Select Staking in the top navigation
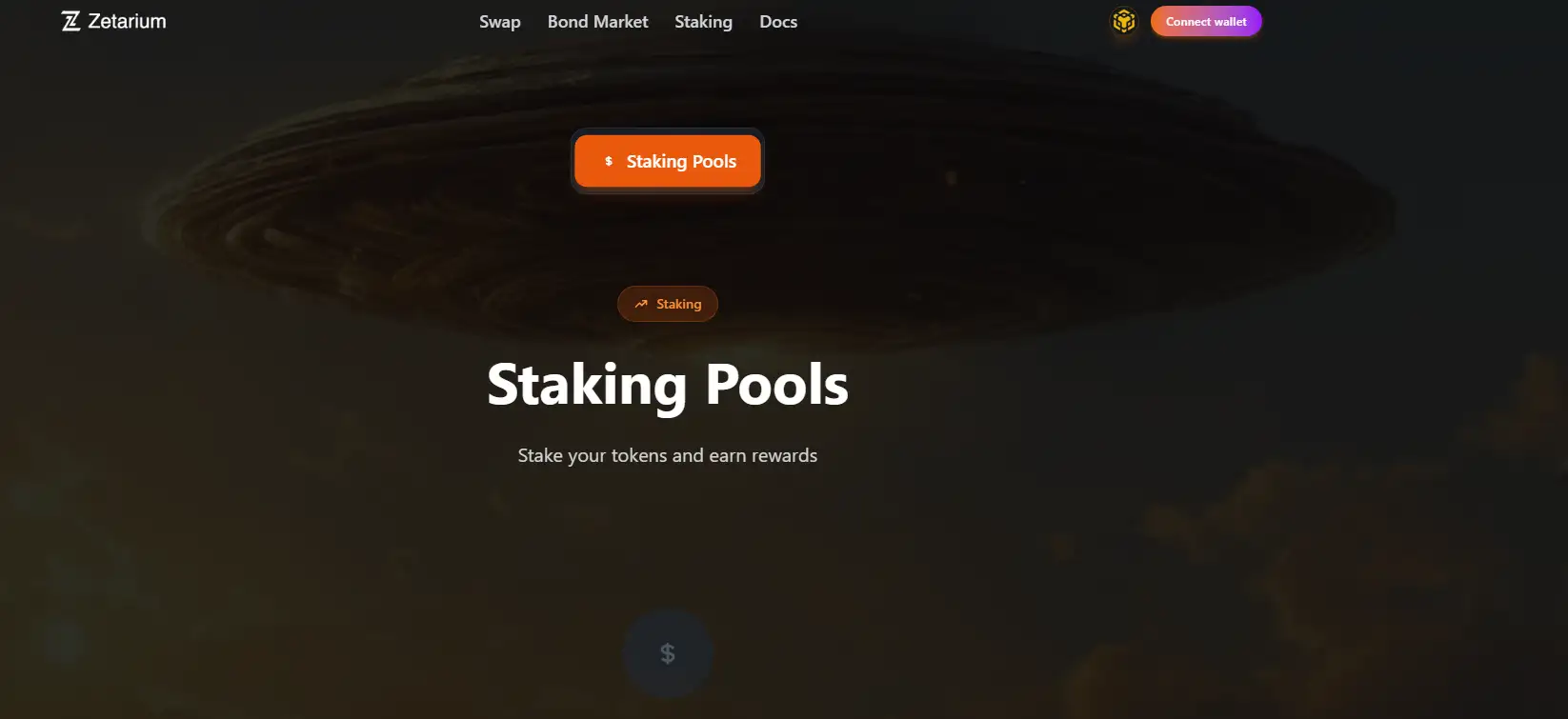The height and width of the screenshot is (719, 1568). click(x=703, y=21)
